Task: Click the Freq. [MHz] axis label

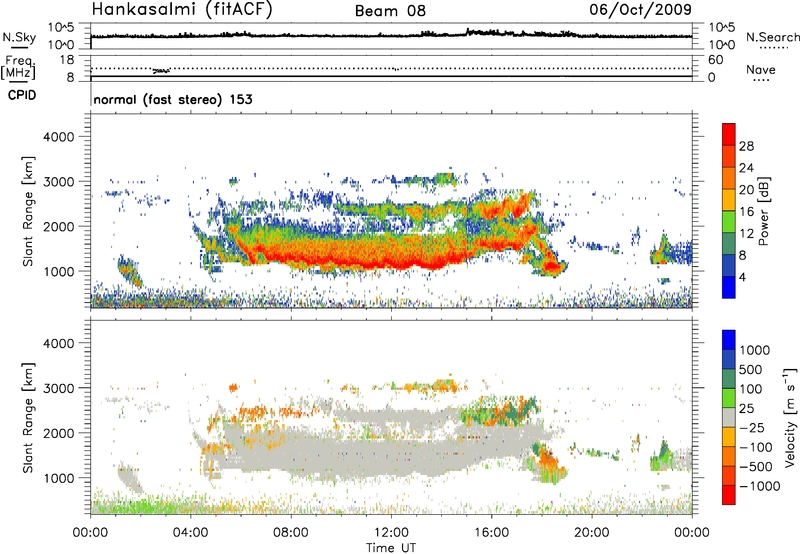Action: (19, 68)
